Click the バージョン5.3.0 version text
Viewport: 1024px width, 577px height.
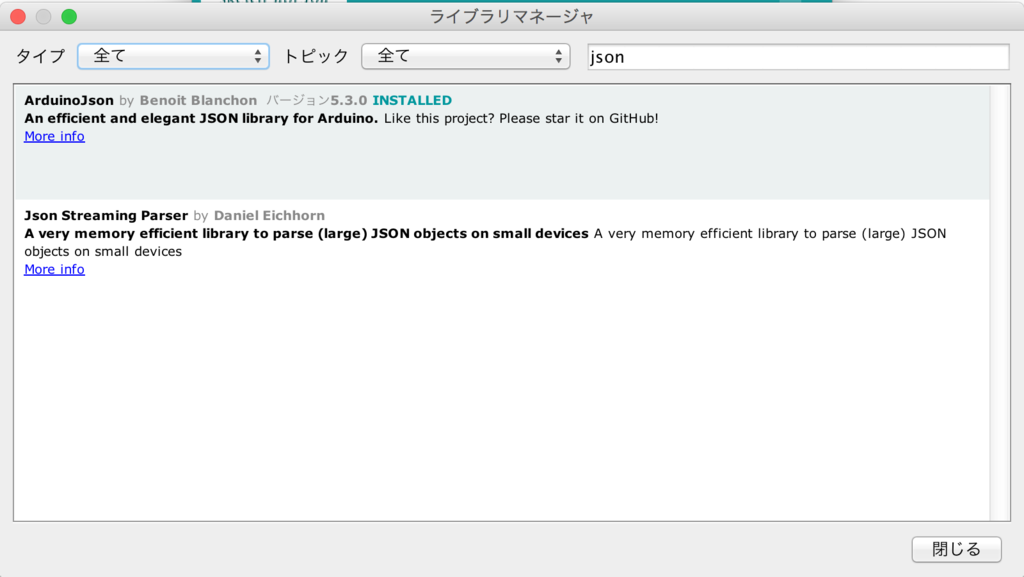click(x=316, y=100)
